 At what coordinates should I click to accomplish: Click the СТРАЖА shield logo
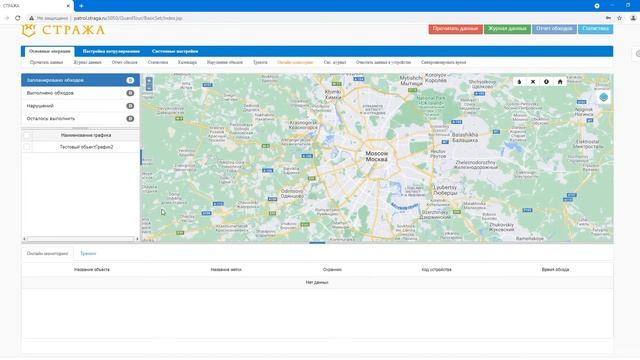click(x=29, y=30)
